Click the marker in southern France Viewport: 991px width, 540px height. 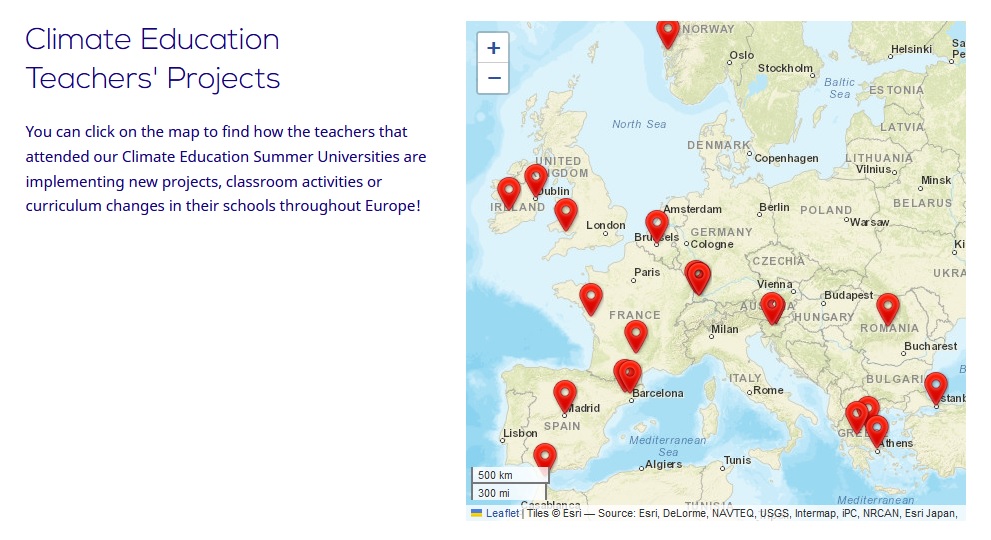click(x=636, y=334)
